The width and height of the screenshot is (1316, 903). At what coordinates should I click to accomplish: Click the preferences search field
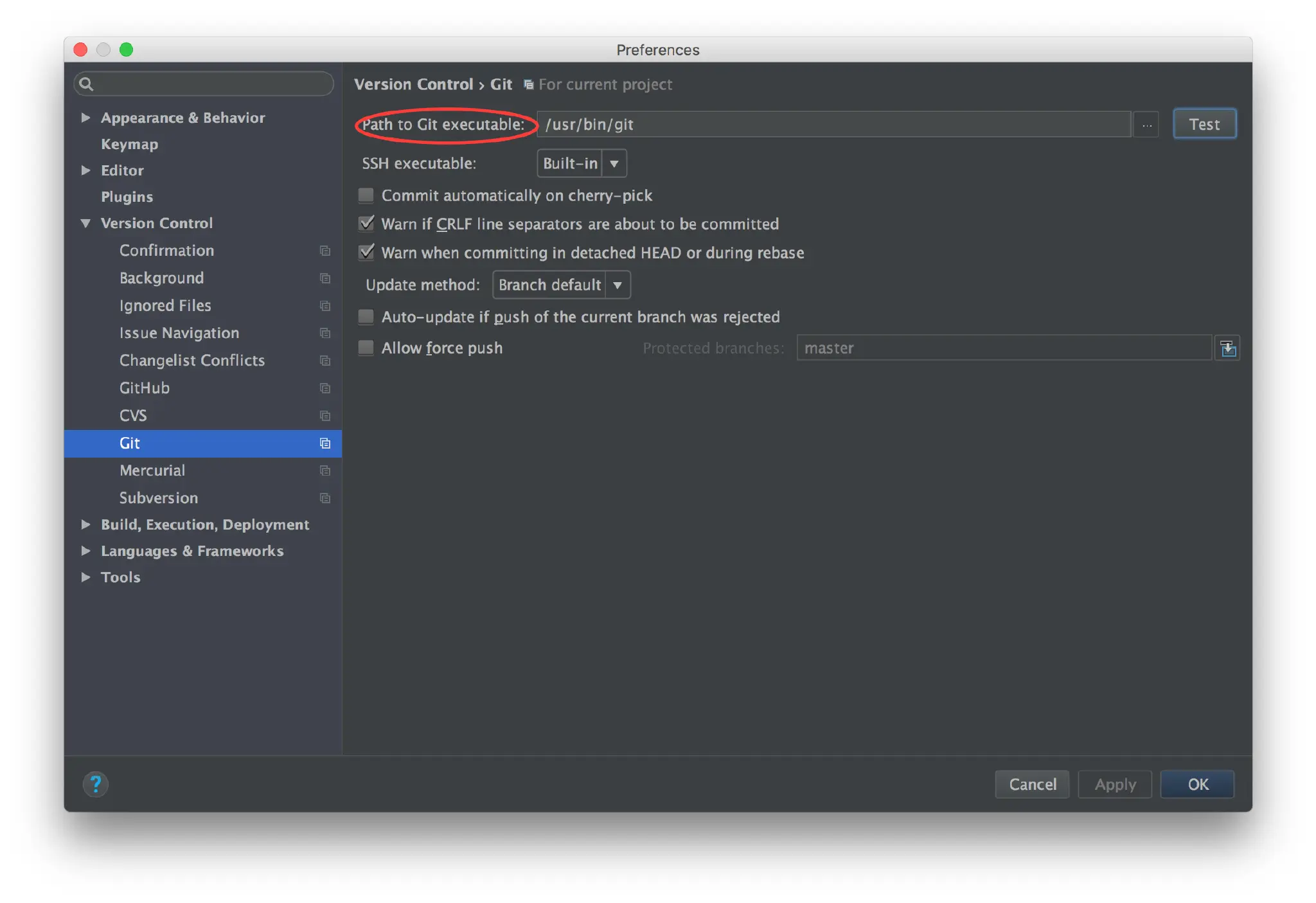(x=204, y=84)
